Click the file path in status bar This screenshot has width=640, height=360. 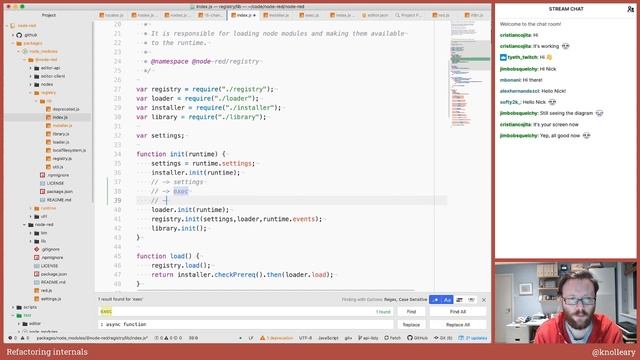[92, 338]
